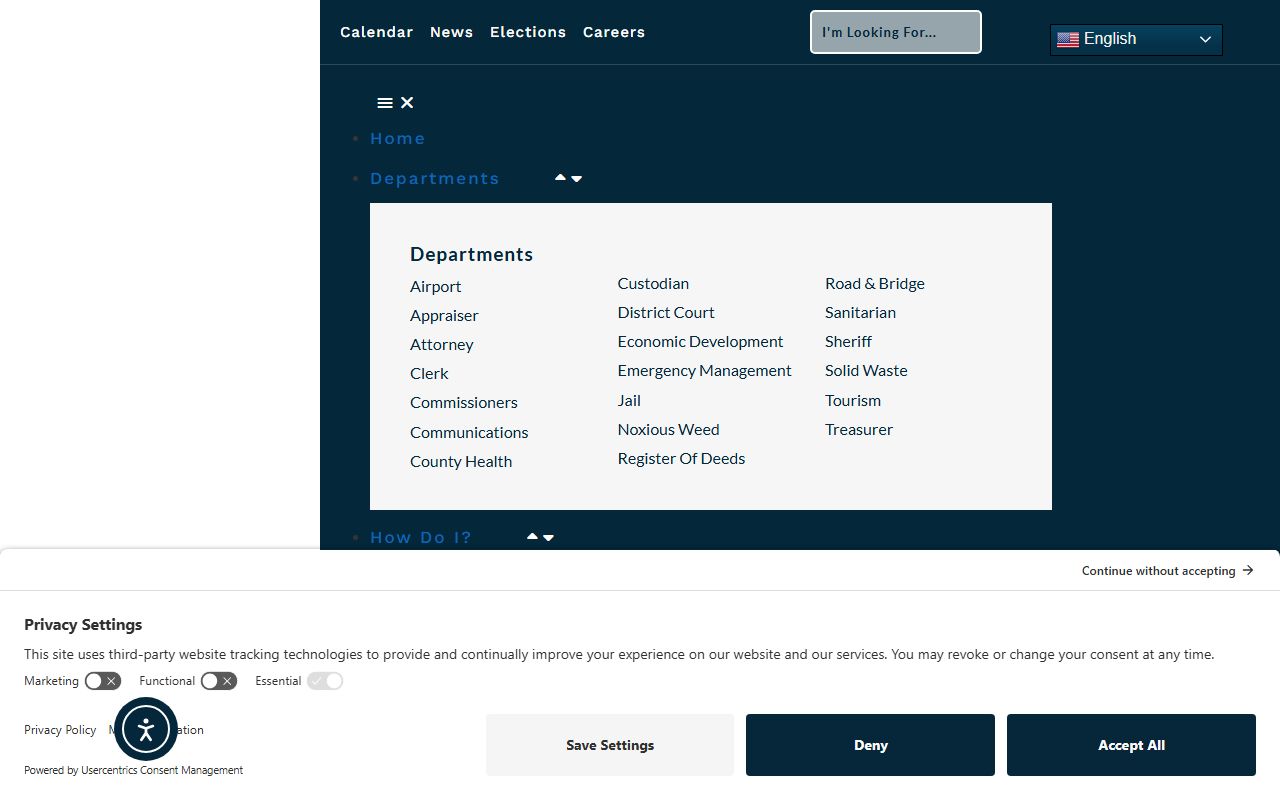Open the accessibility widget icon
This screenshot has height=800, width=1280.
146,729
